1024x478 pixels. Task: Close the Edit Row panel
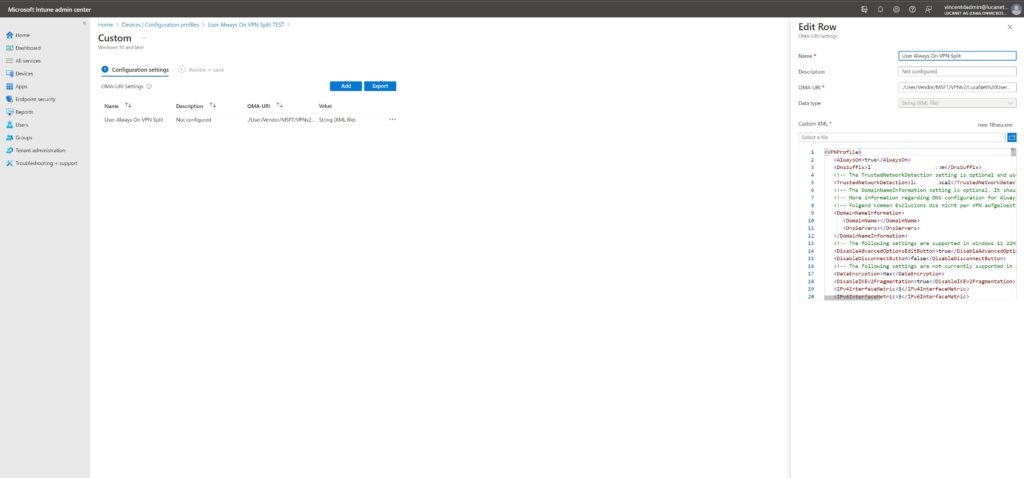coord(1010,27)
